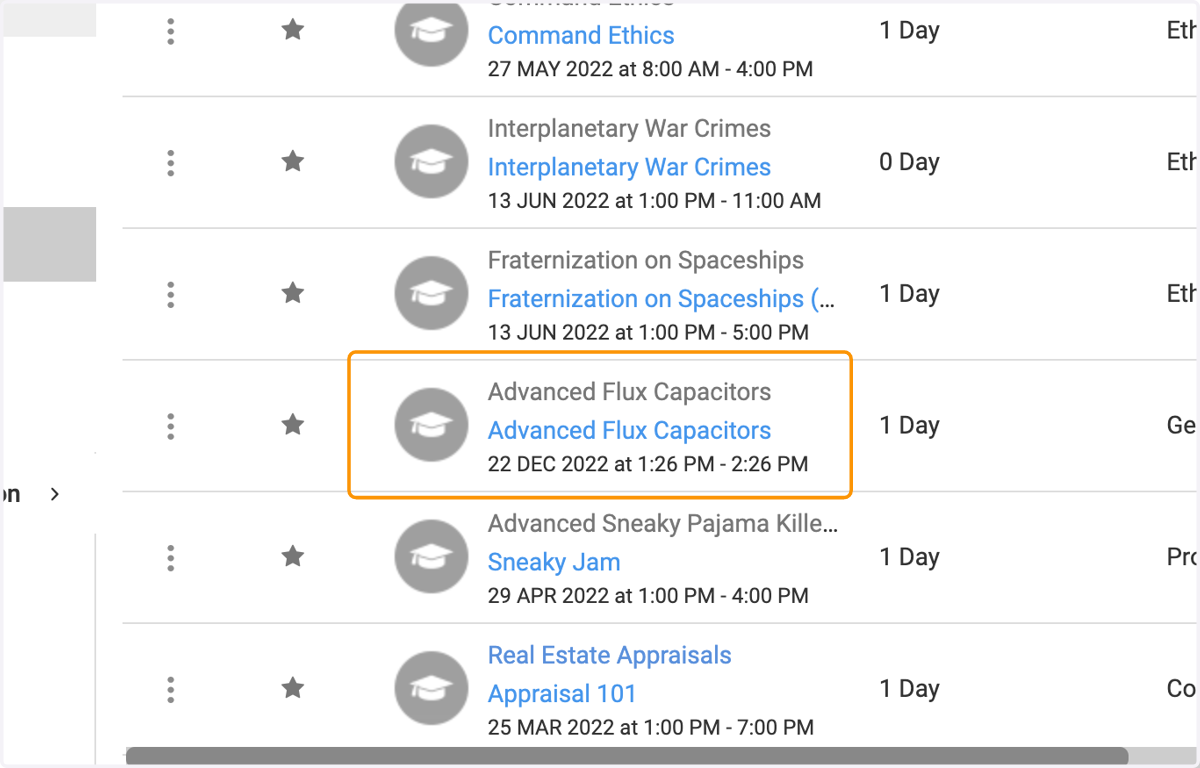The image size is (1200, 768).
Task: Open the three-dot menu for Interplanetary War Crimes
Action: 171,162
